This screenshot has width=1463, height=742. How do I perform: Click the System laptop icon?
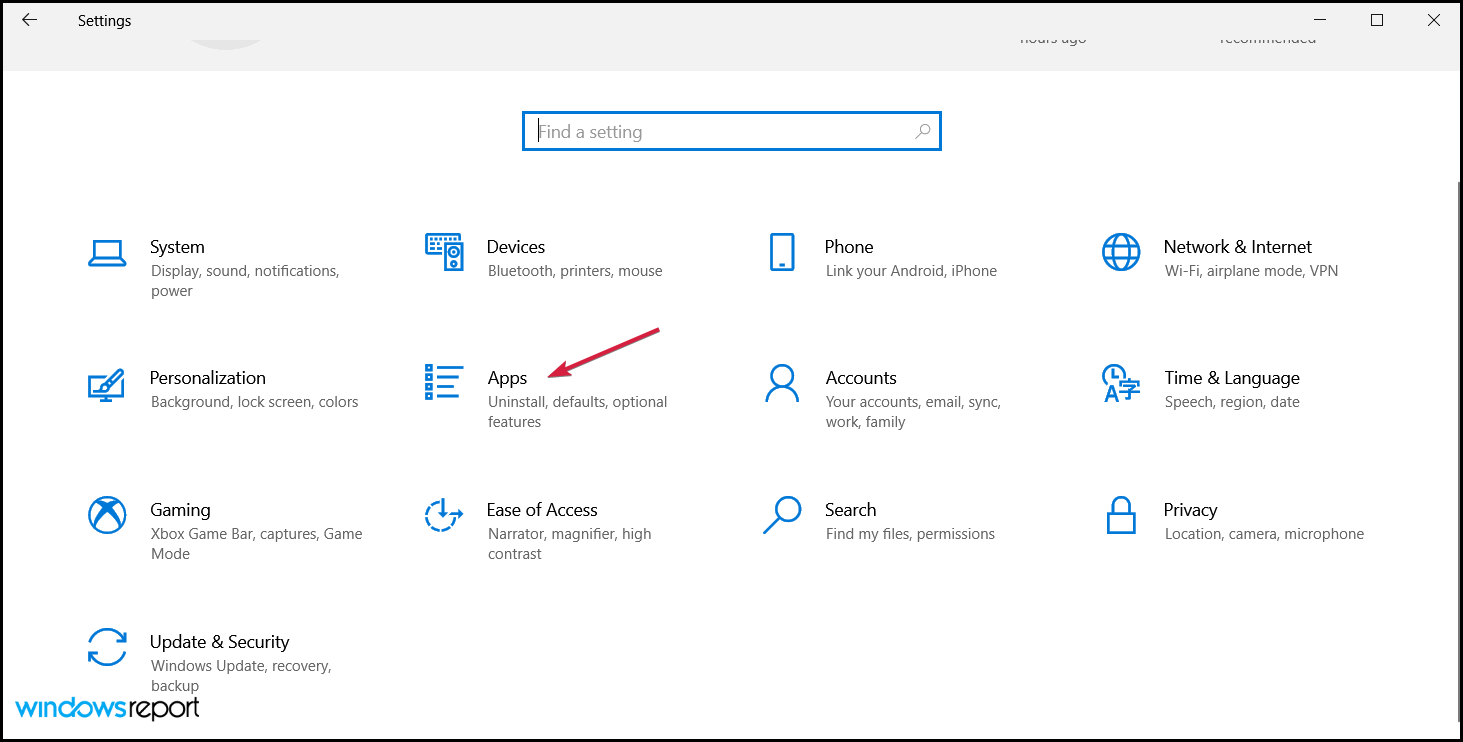click(x=107, y=253)
